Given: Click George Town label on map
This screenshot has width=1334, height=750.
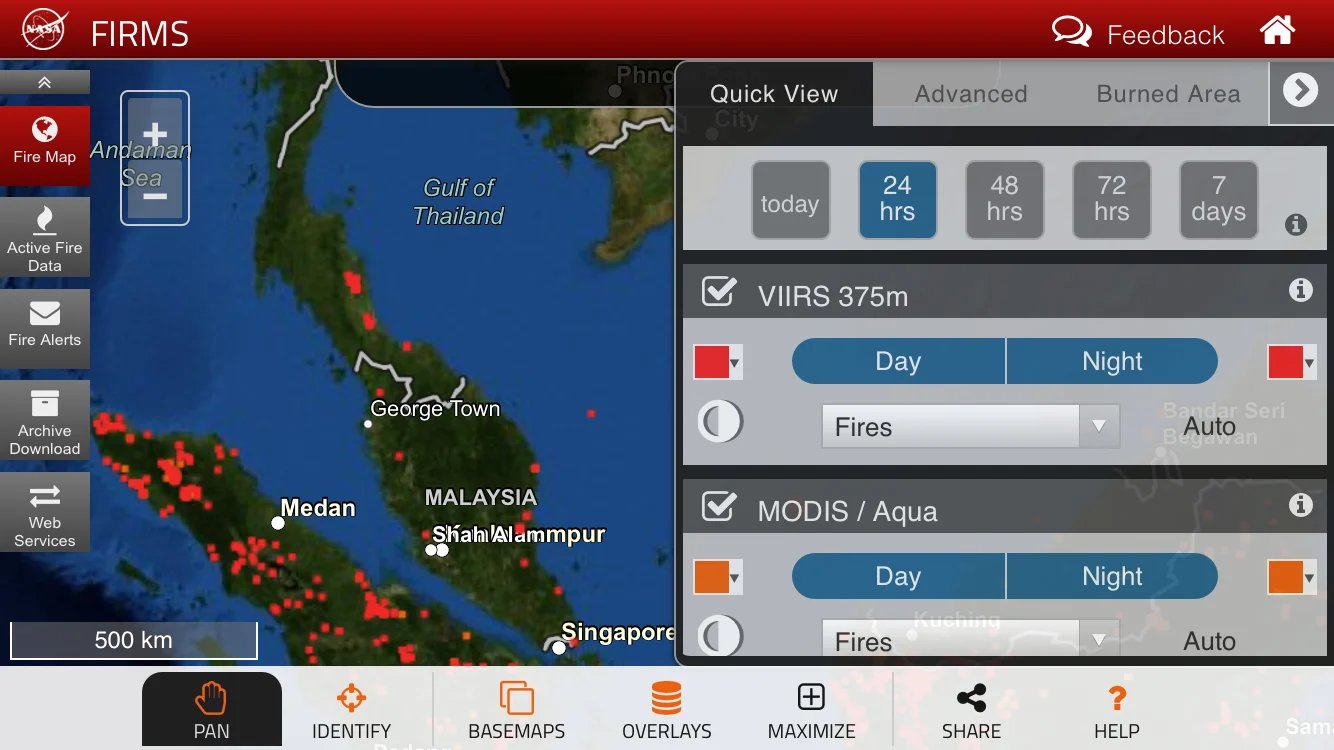Looking at the screenshot, I should coord(435,408).
